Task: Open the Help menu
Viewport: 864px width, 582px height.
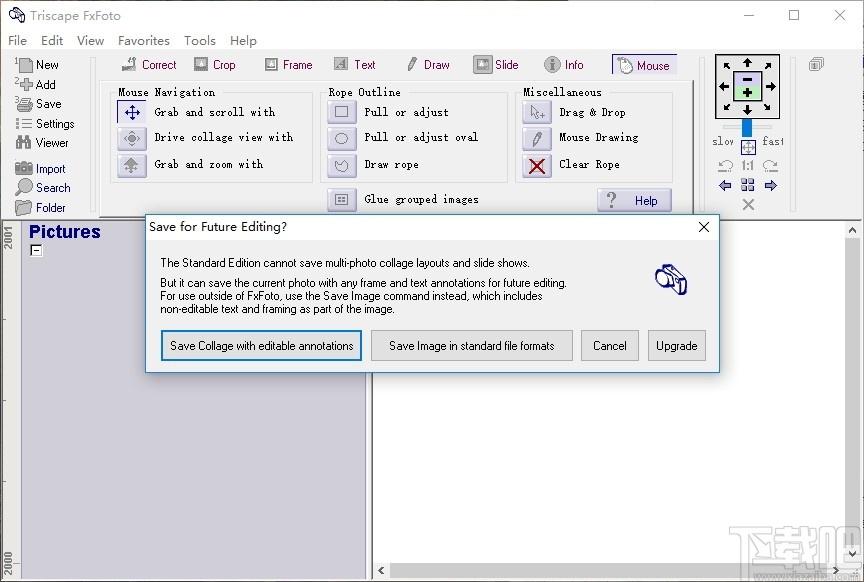Action: [x=243, y=40]
